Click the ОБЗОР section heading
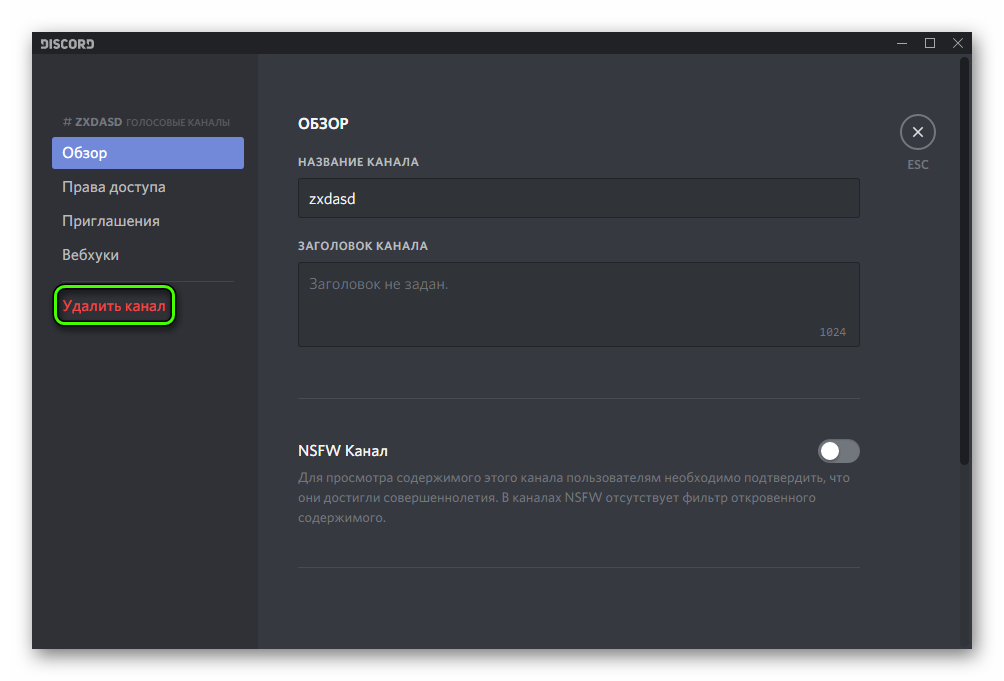1004x681 pixels. (323, 124)
